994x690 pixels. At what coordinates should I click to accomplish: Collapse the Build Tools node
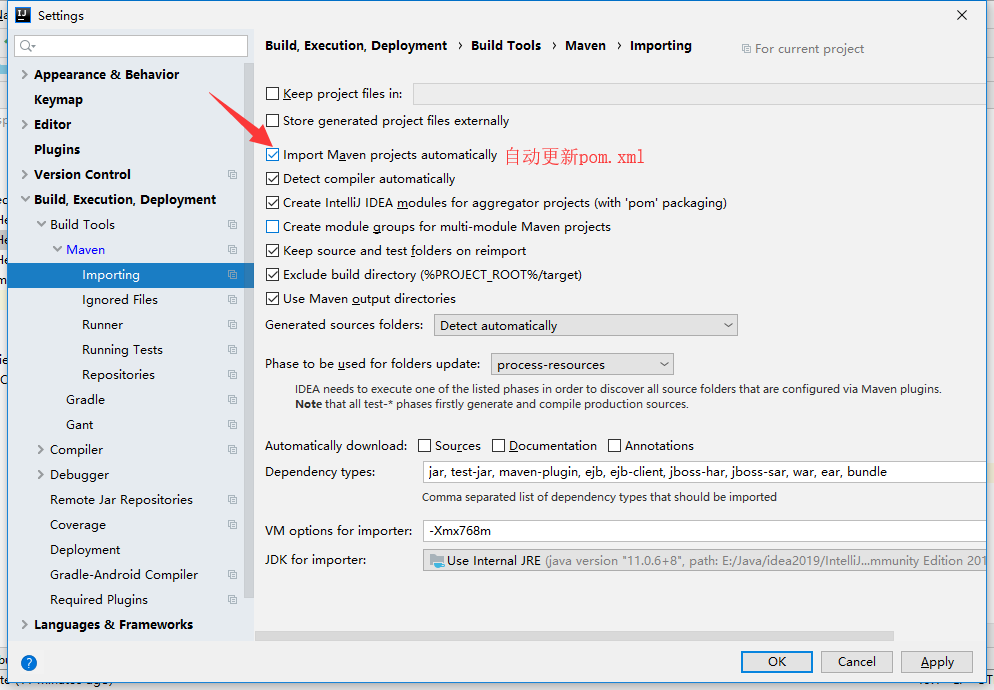click(41, 225)
